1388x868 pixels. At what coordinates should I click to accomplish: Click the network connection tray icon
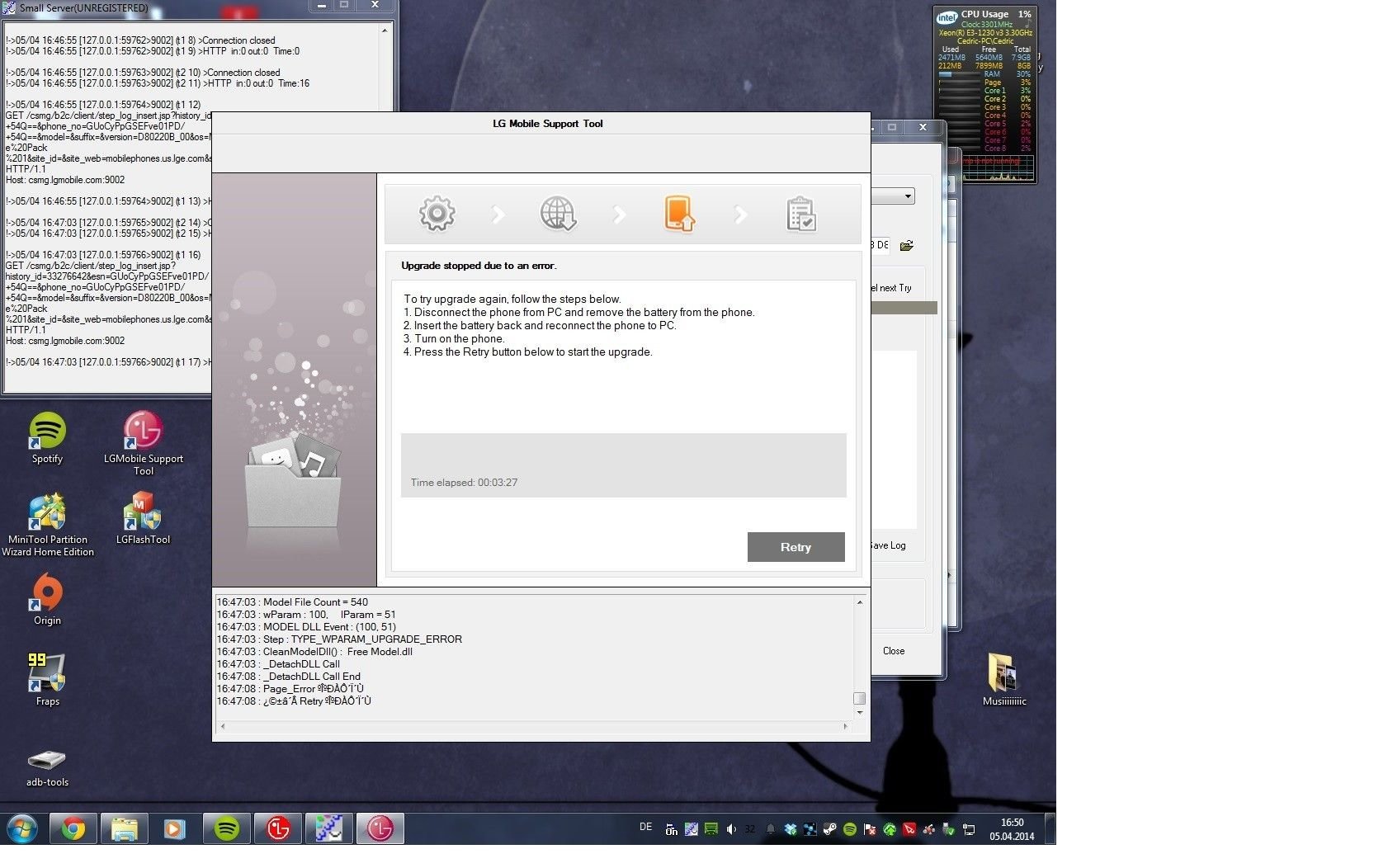coord(969,829)
